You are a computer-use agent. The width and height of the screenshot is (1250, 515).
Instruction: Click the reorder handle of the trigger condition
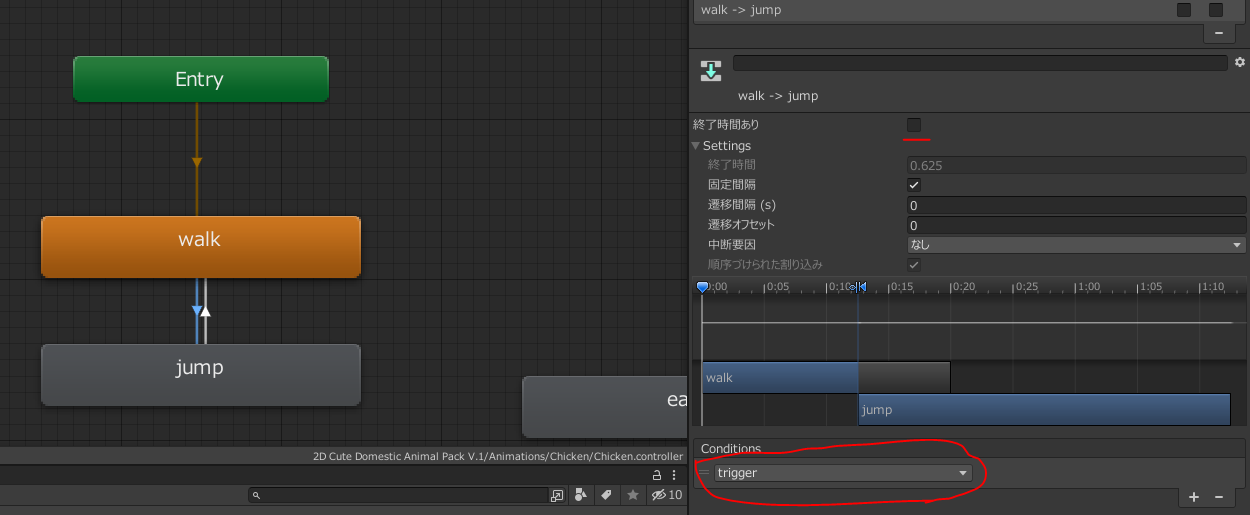pyautogui.click(x=704, y=473)
